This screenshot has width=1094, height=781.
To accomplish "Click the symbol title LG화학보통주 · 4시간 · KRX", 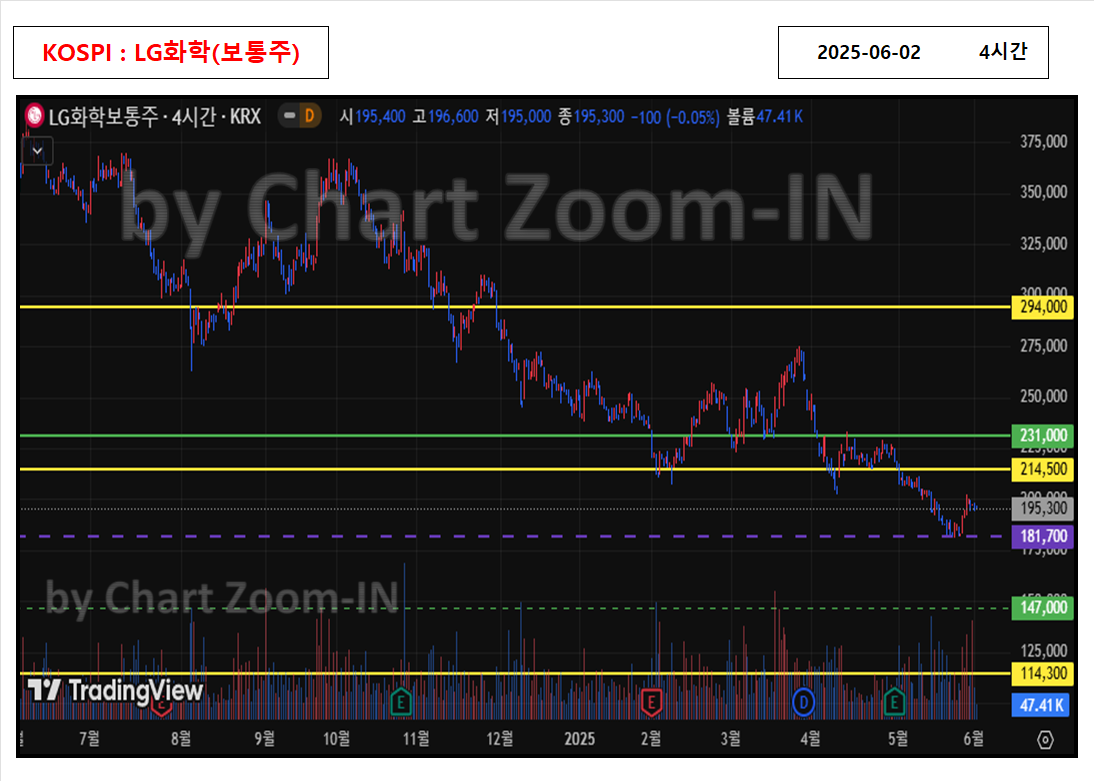I will tap(155, 116).
